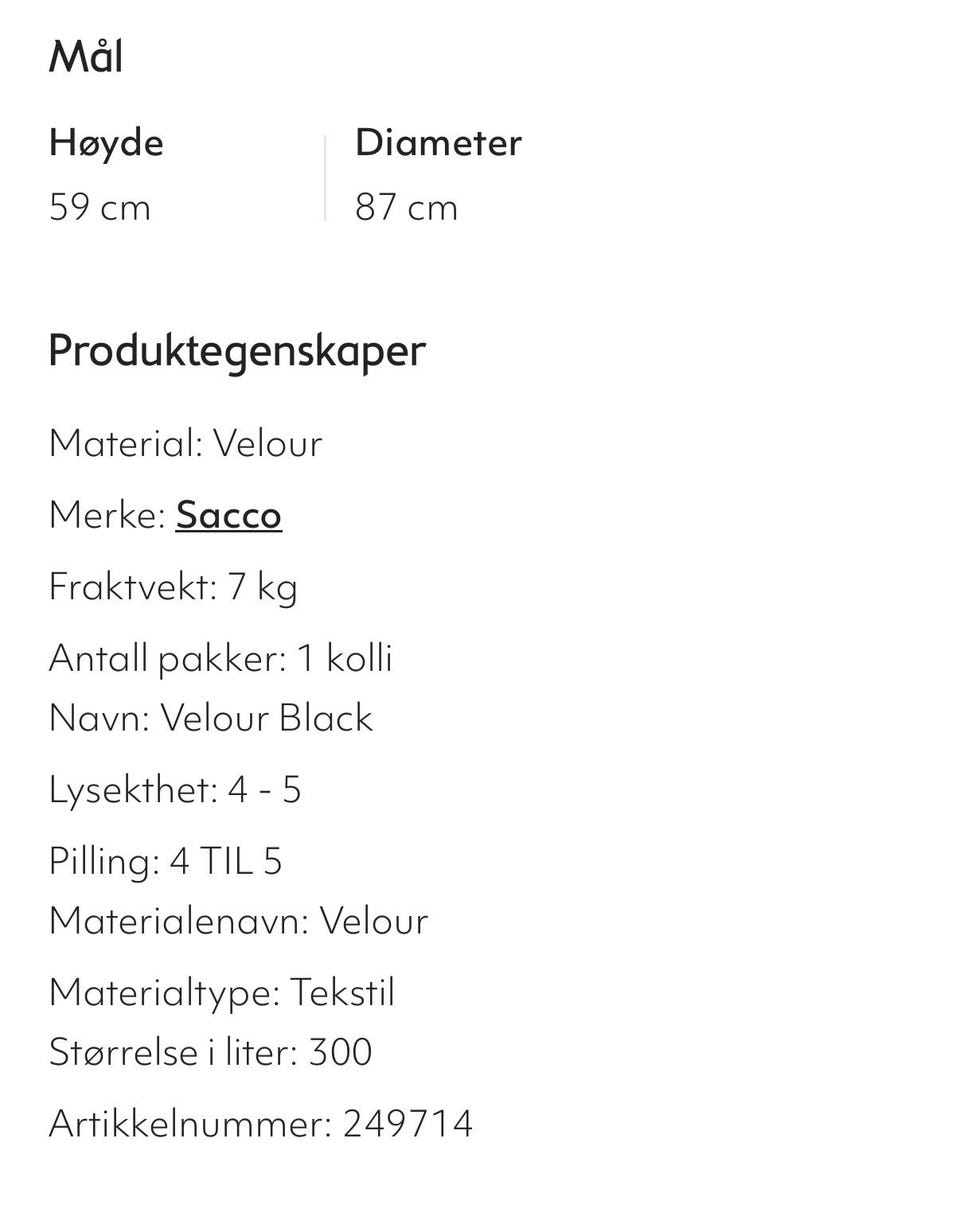
Task: Click the Lysekthet: 4 - 5 line
Action: tap(175, 789)
